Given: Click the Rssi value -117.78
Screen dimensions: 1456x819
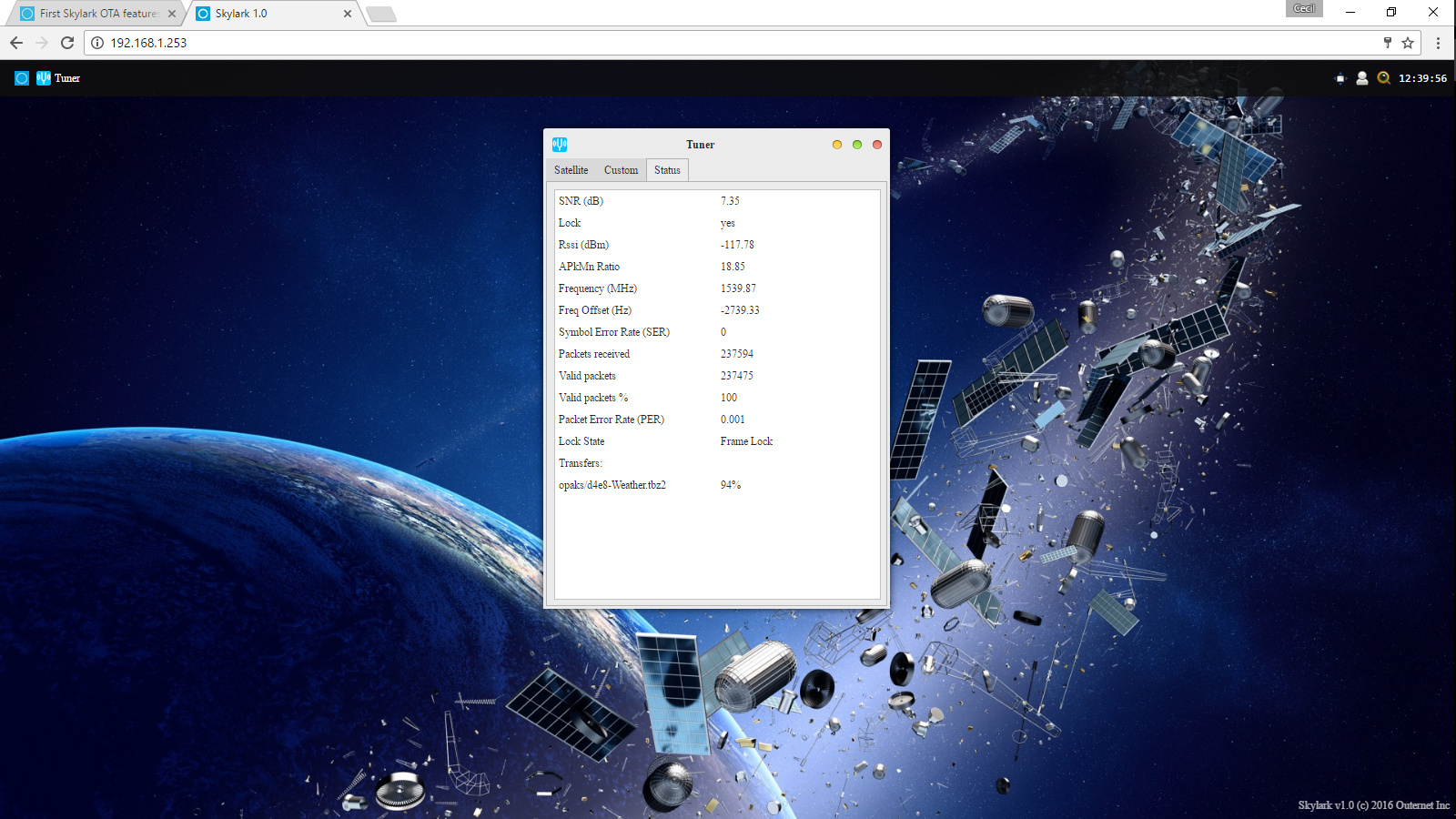Looking at the screenshot, I should pos(737,245).
